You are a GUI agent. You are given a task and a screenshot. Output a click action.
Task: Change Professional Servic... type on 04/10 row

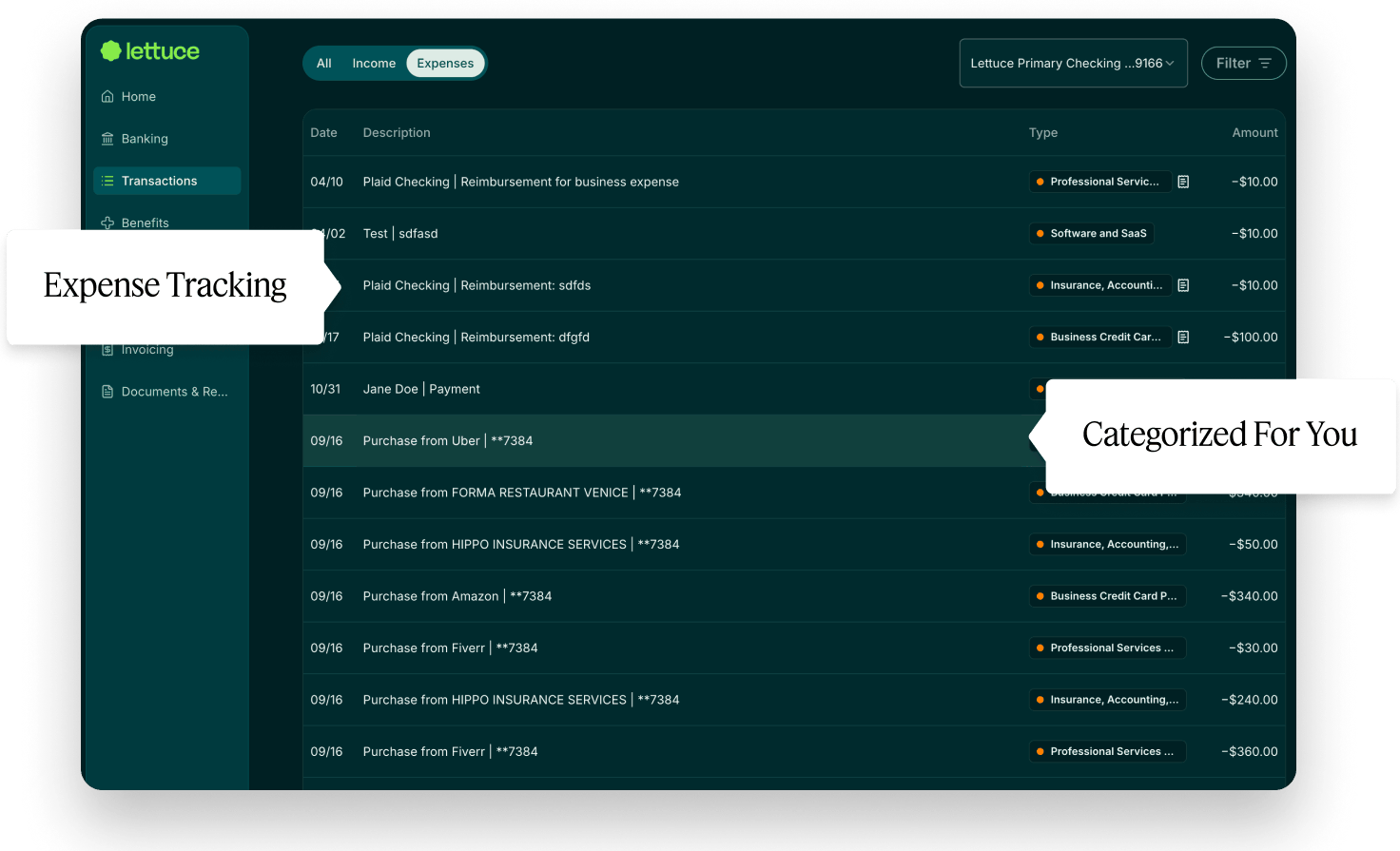tap(1099, 182)
